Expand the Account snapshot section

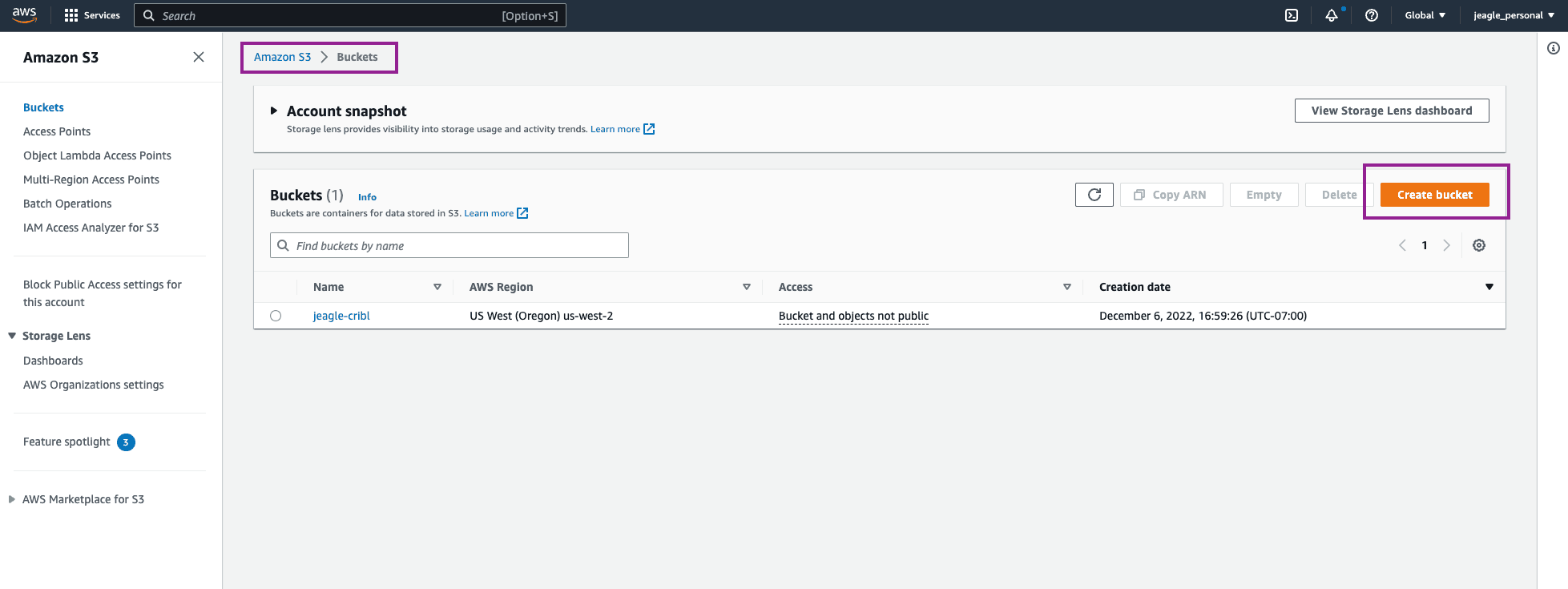pyautogui.click(x=274, y=111)
